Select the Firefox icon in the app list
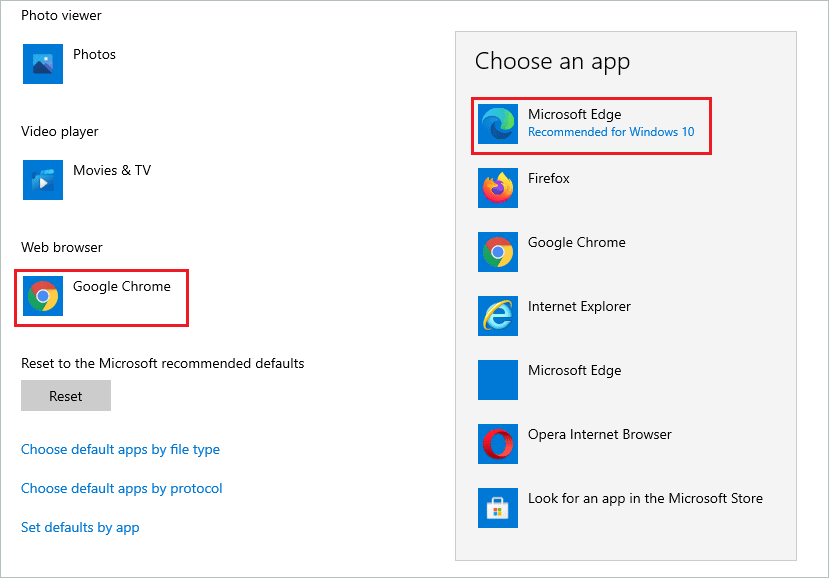Screen dimensions: 829x578 point(497,187)
